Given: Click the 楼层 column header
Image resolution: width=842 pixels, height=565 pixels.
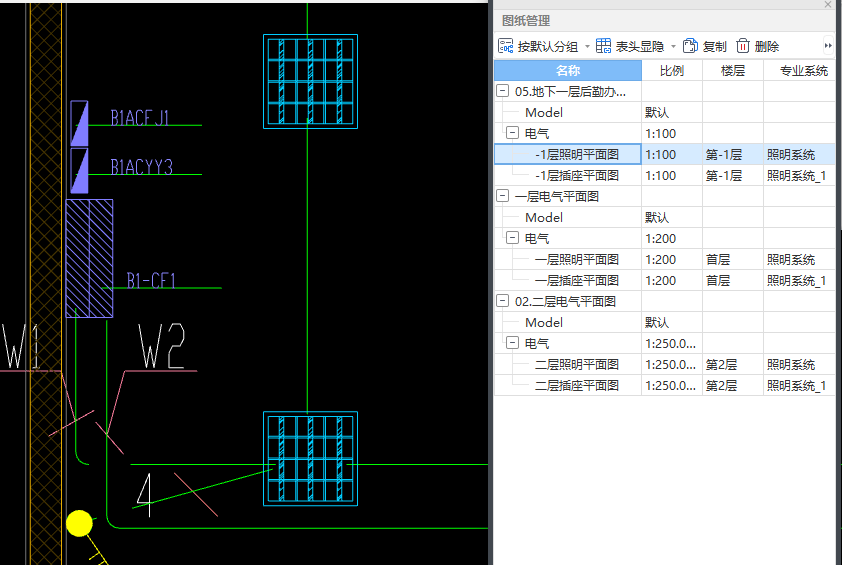Looking at the screenshot, I should click(733, 70).
